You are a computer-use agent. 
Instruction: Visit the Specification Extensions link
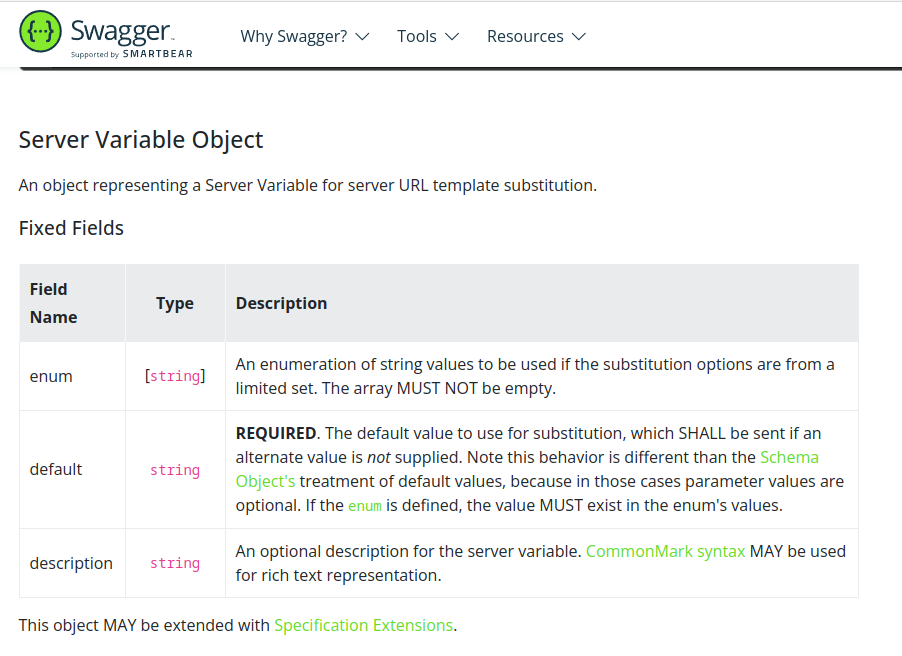363,625
